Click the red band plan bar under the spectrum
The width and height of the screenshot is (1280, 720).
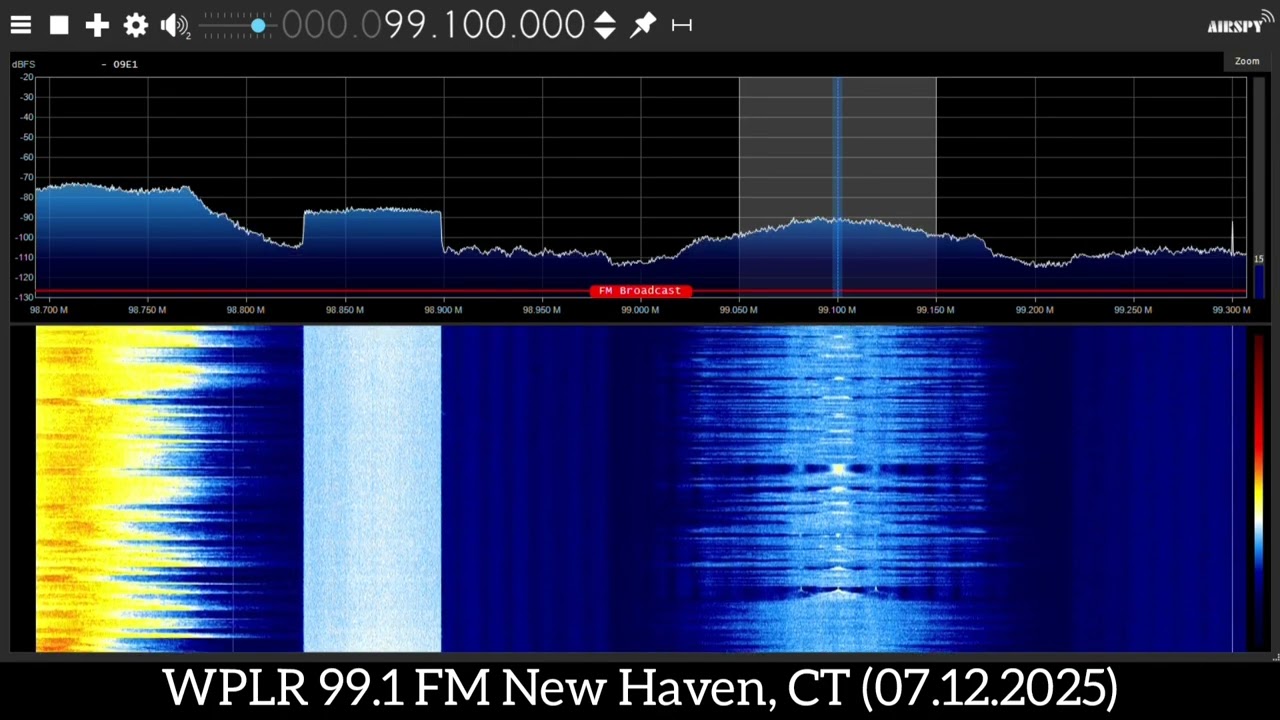click(640, 291)
